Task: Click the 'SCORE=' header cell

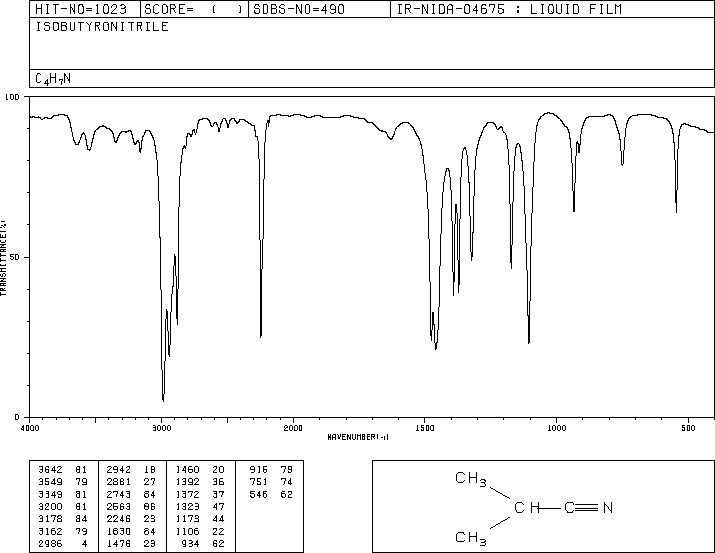Action: click(x=193, y=9)
